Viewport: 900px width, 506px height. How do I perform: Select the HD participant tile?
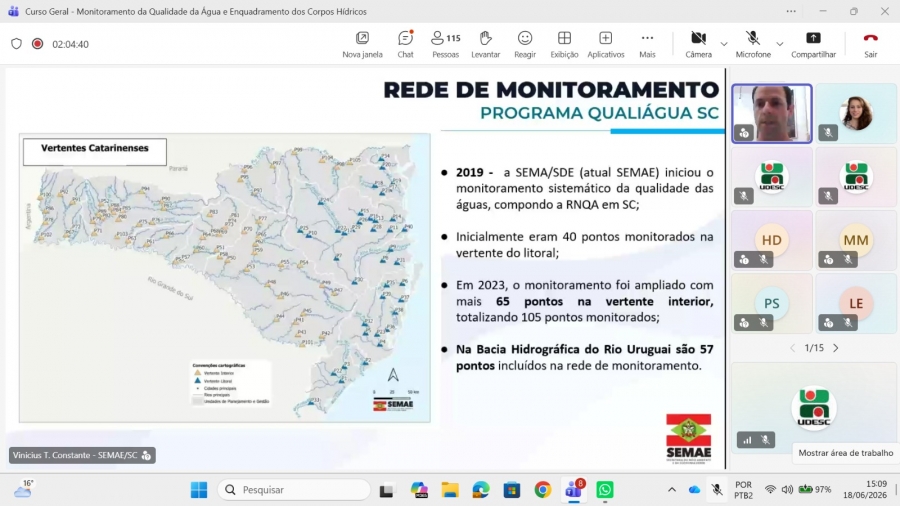pos(771,240)
